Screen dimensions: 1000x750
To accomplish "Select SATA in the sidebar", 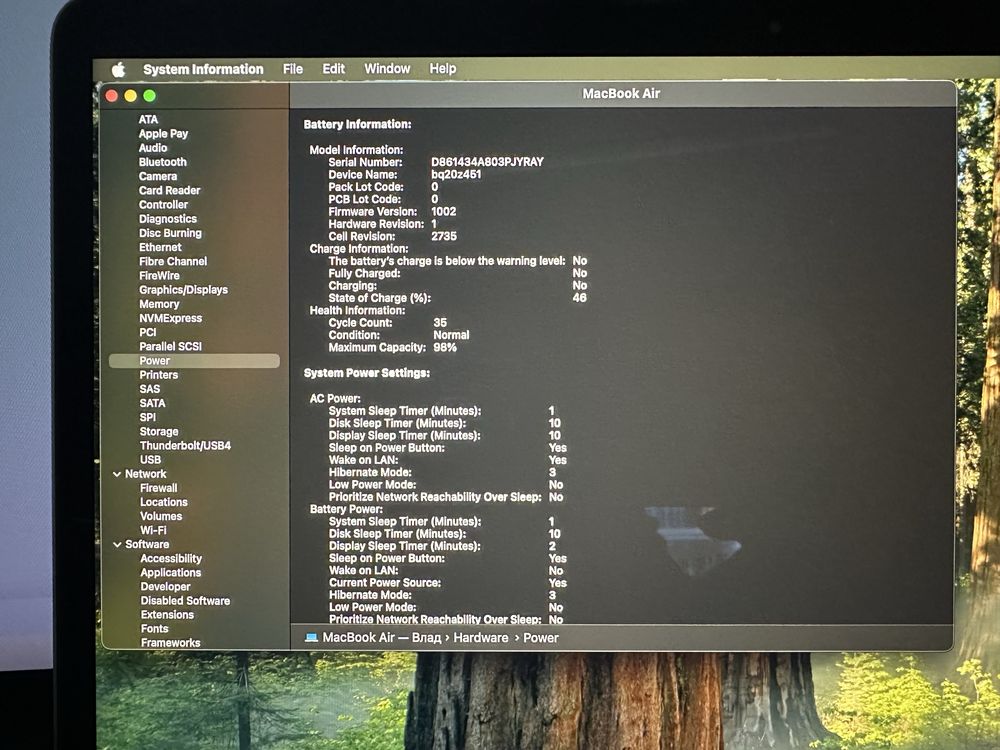I will coord(152,403).
